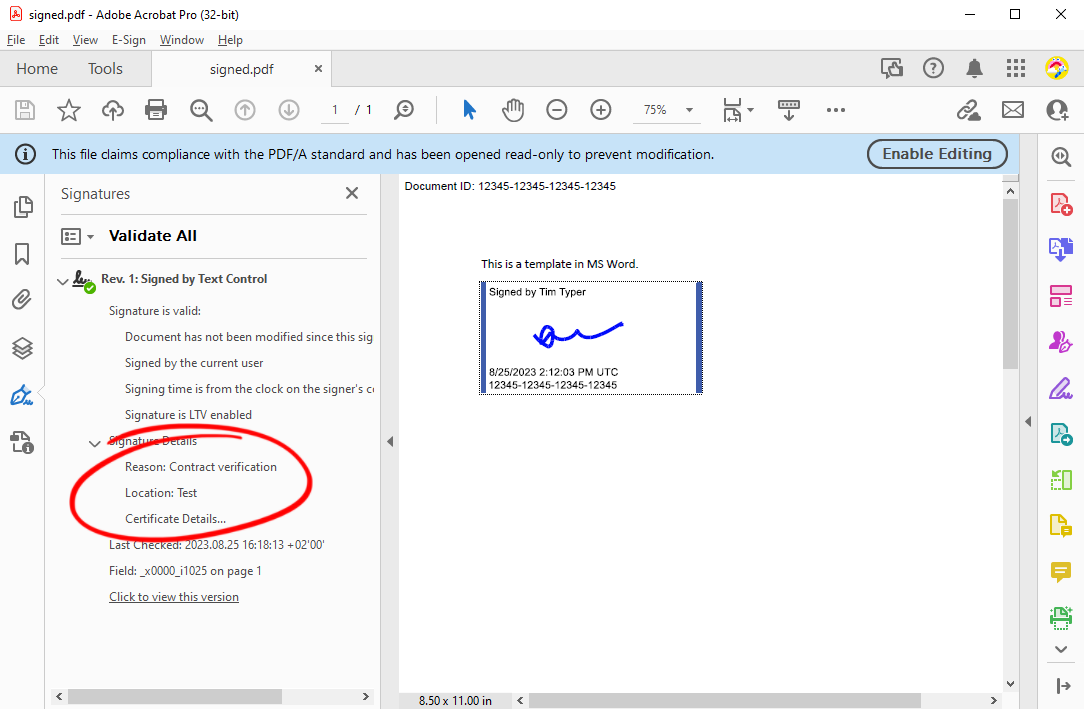The image size is (1084, 709).
Task: Zoom in with plus button
Action: pyautogui.click(x=601, y=110)
